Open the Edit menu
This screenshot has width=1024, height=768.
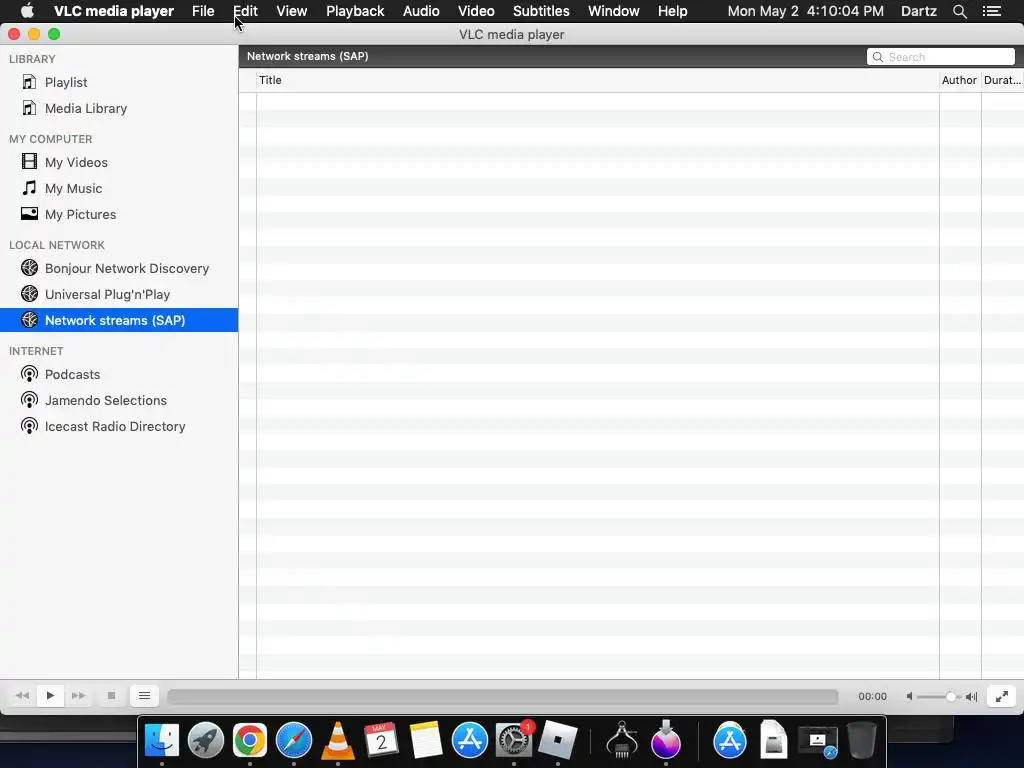tap(246, 11)
